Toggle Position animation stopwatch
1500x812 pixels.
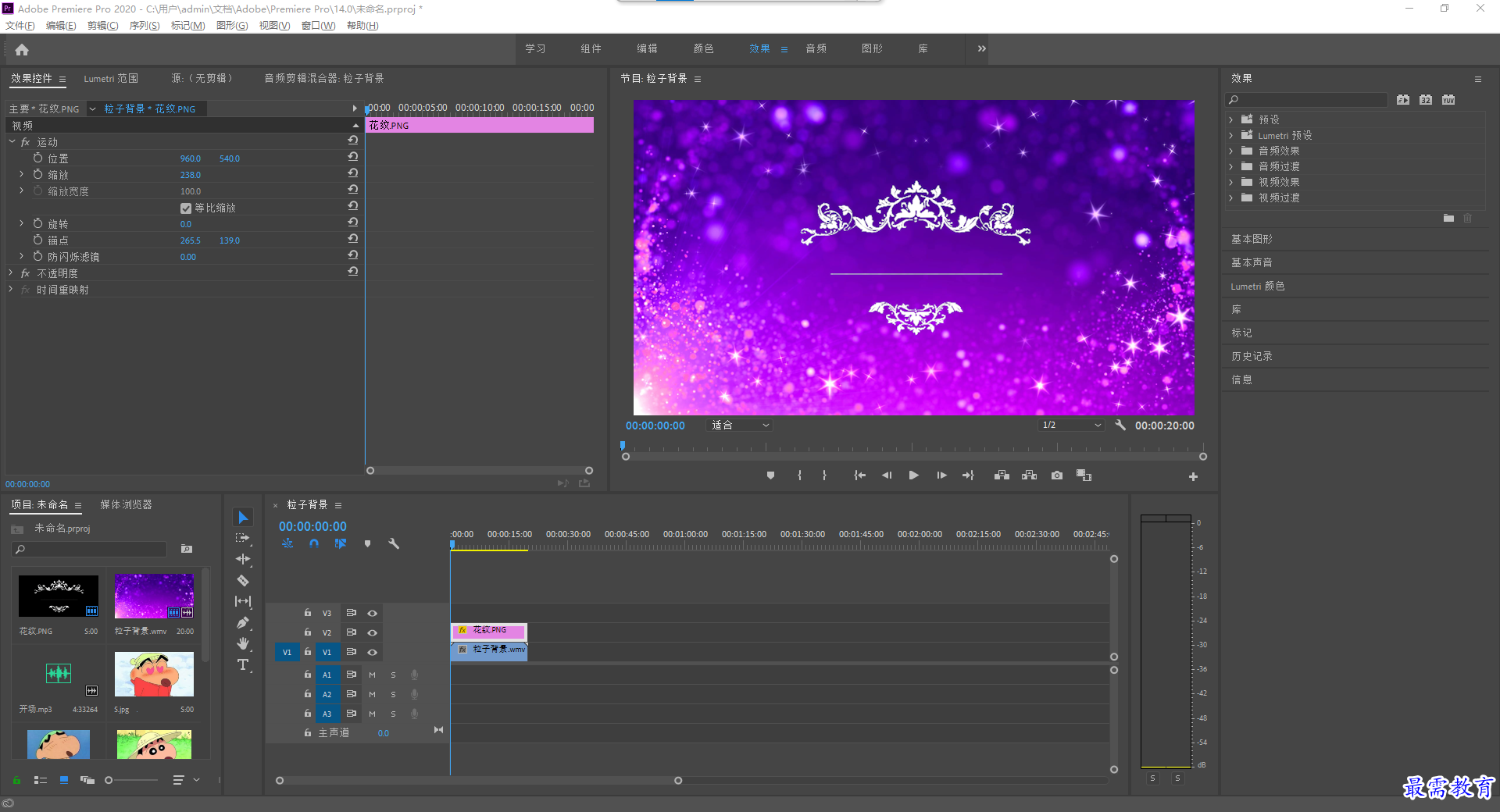point(37,158)
